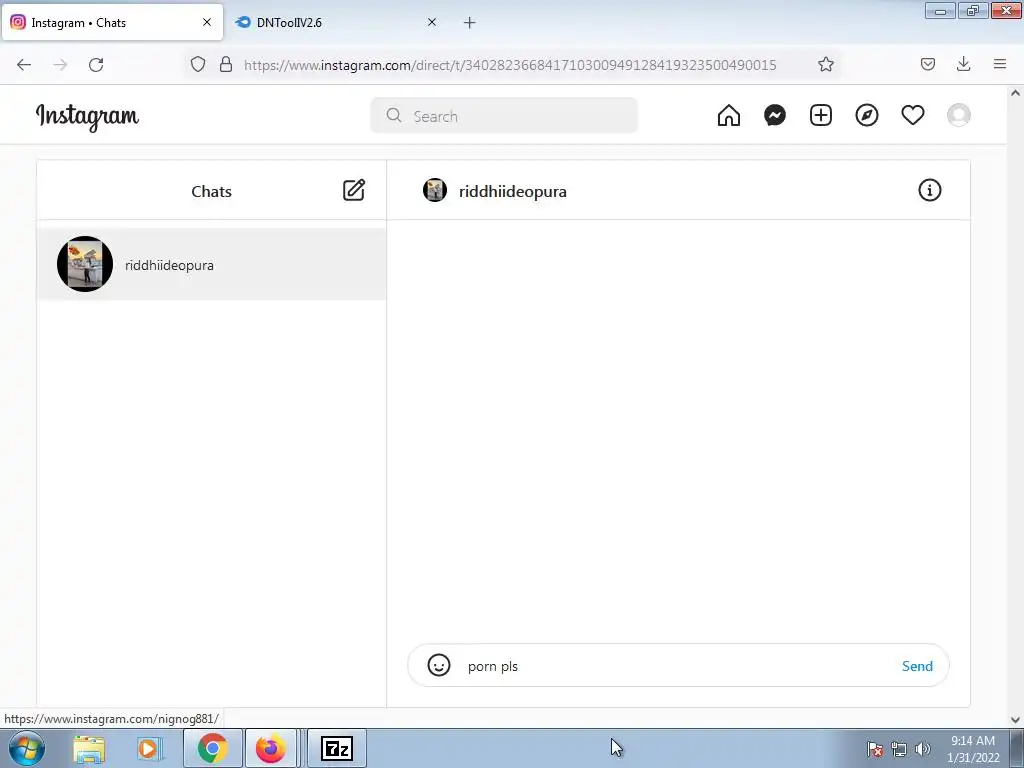Click Firefox icon in taskbar
The image size is (1024, 768).
270,748
